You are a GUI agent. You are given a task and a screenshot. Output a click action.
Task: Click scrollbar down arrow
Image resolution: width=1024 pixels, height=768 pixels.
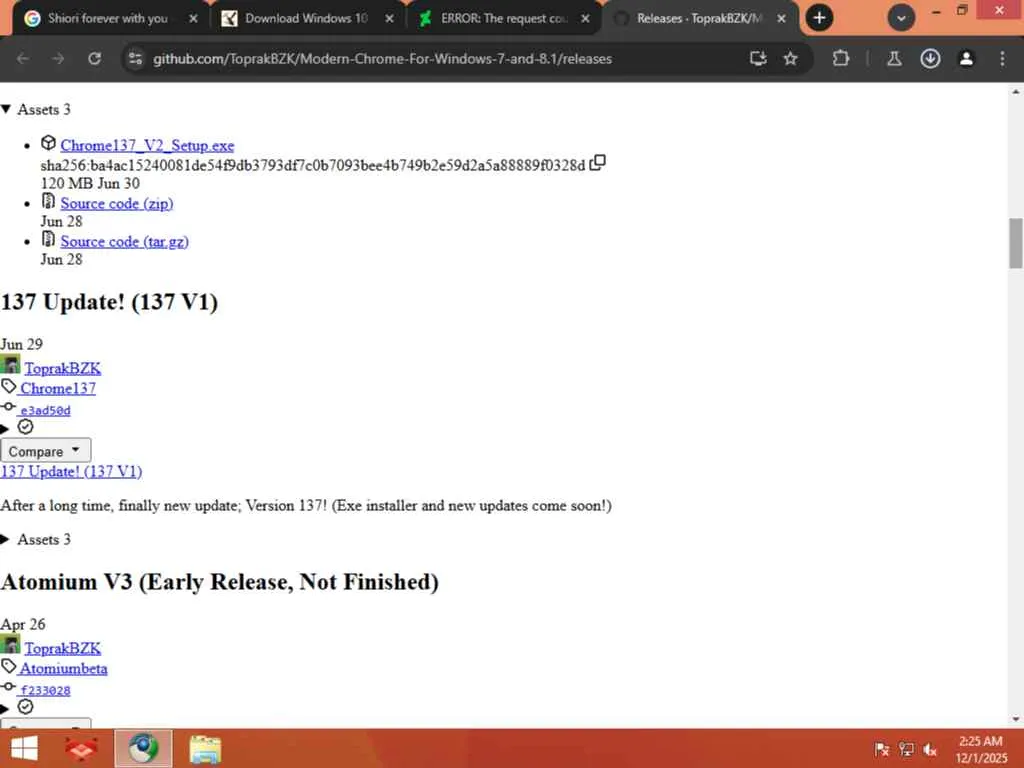1016,719
